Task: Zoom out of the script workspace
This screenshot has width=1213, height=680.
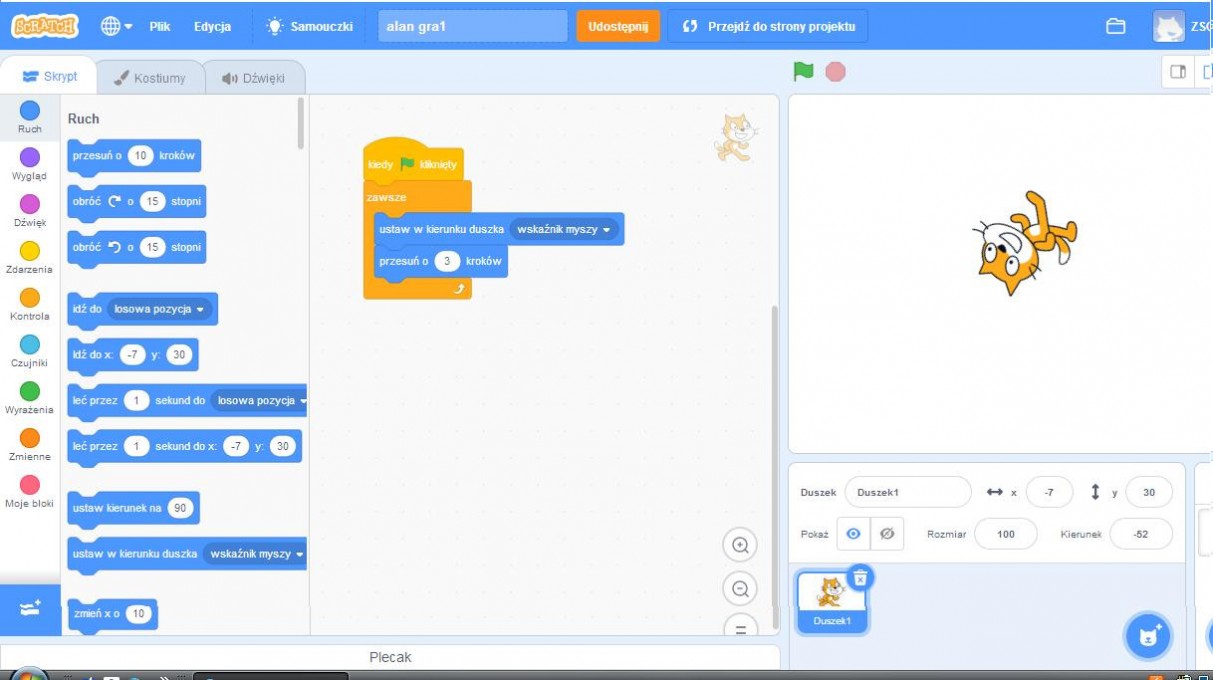Action: coord(740,589)
